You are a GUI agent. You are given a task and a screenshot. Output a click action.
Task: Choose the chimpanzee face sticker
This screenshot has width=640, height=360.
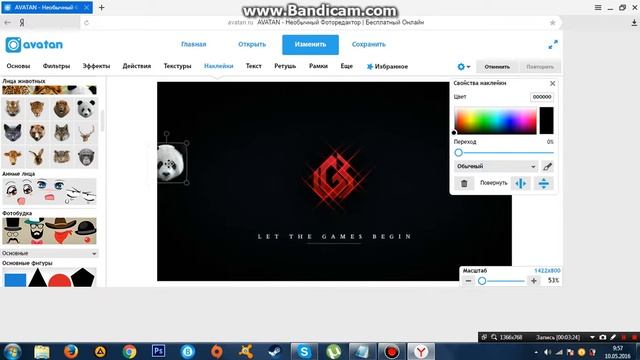tap(86, 157)
